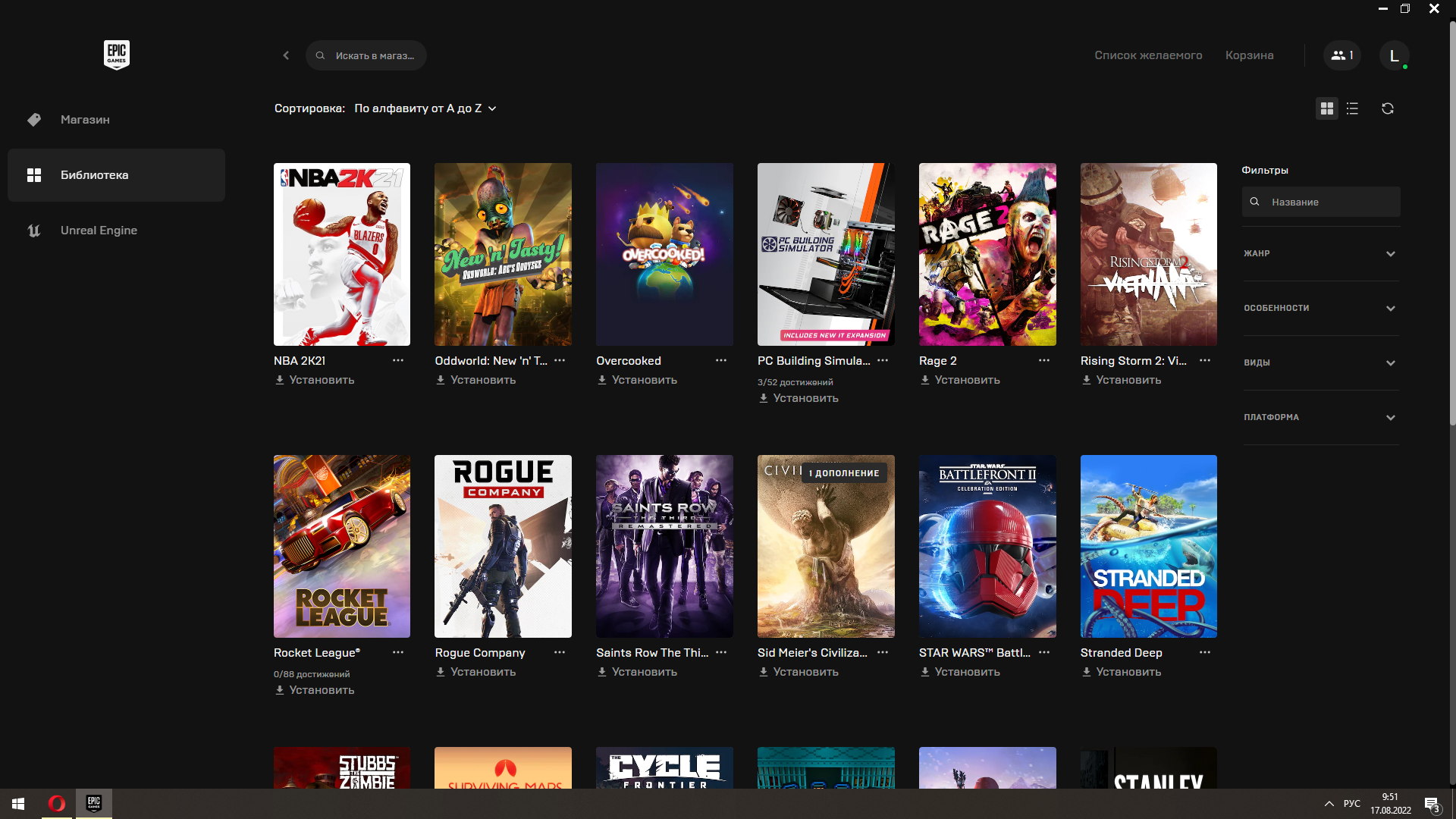Open Список желаемого
1456x819 pixels.
click(1148, 55)
